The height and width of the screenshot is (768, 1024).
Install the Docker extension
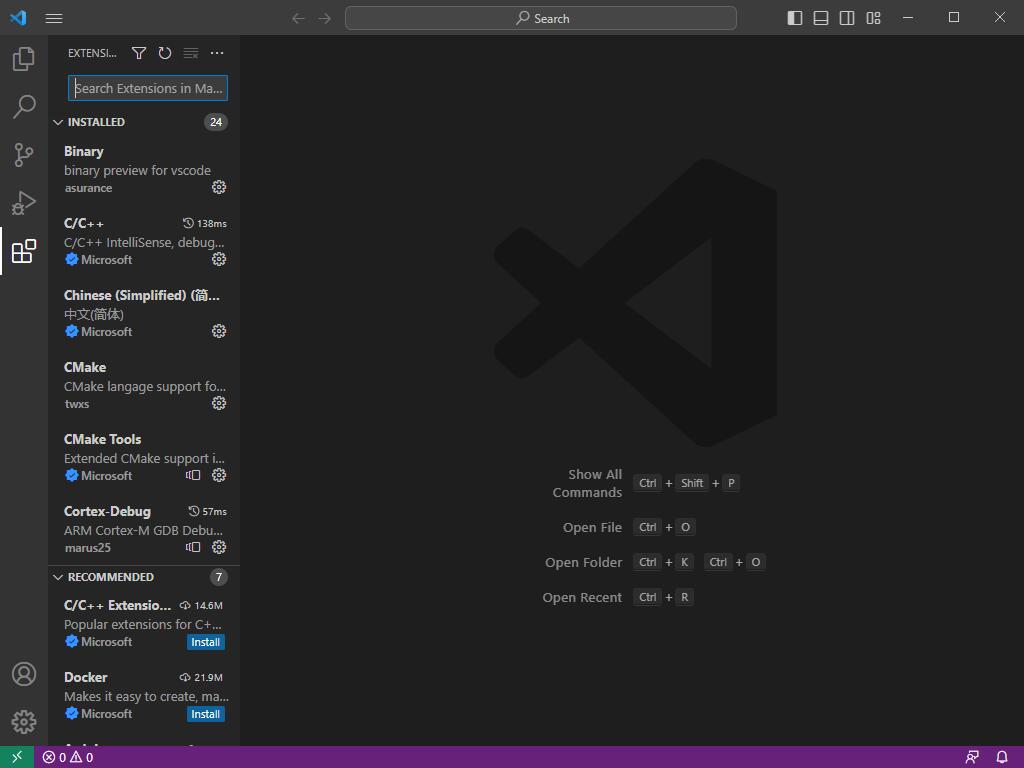[205, 714]
